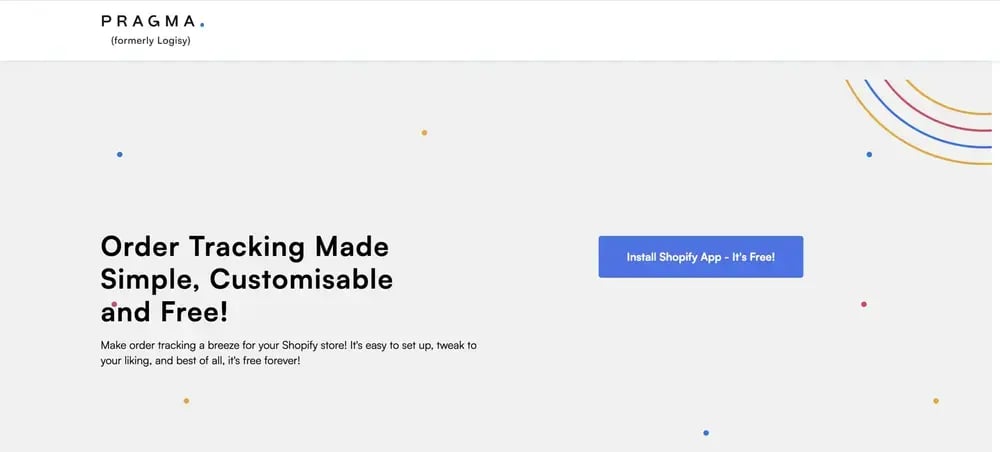Click the orange dot in the bottom right

click(x=936, y=401)
